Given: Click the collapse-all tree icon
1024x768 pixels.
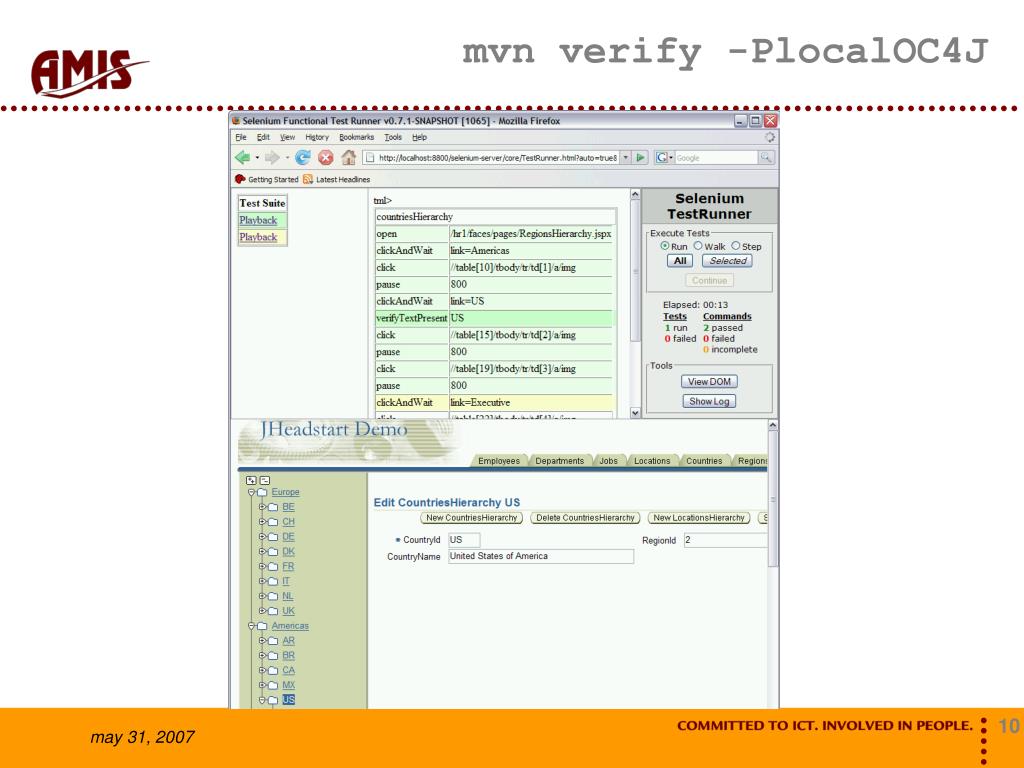Looking at the screenshot, I should coord(264,480).
